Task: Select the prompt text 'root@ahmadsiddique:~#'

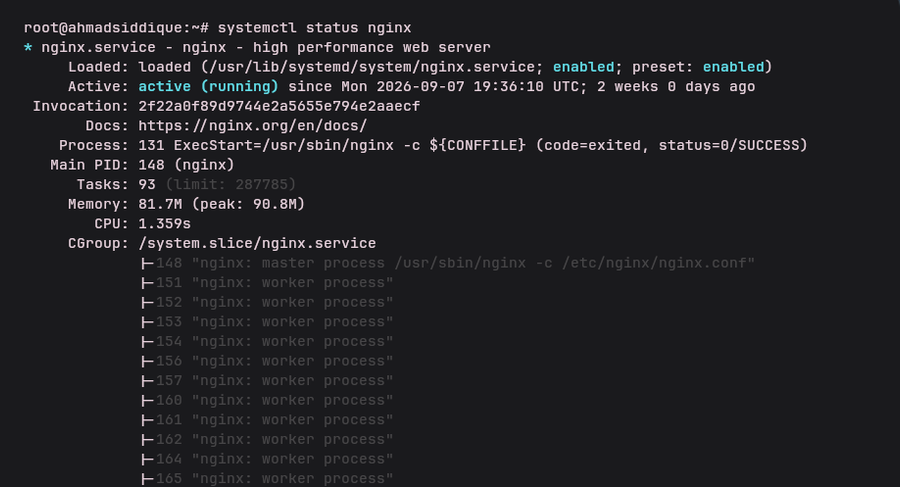Action: [x=116, y=28]
